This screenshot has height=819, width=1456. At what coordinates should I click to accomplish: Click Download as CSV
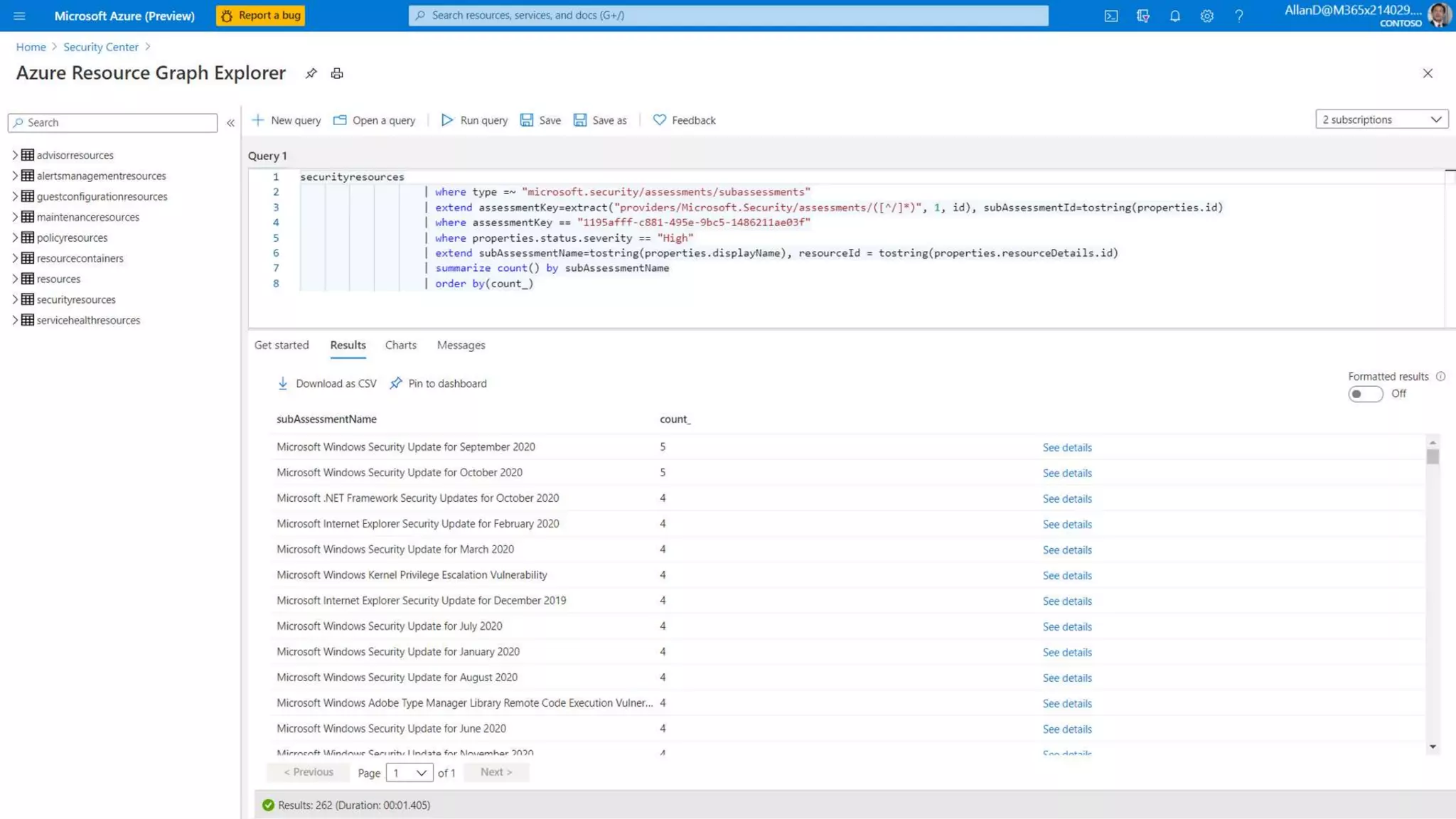click(327, 383)
